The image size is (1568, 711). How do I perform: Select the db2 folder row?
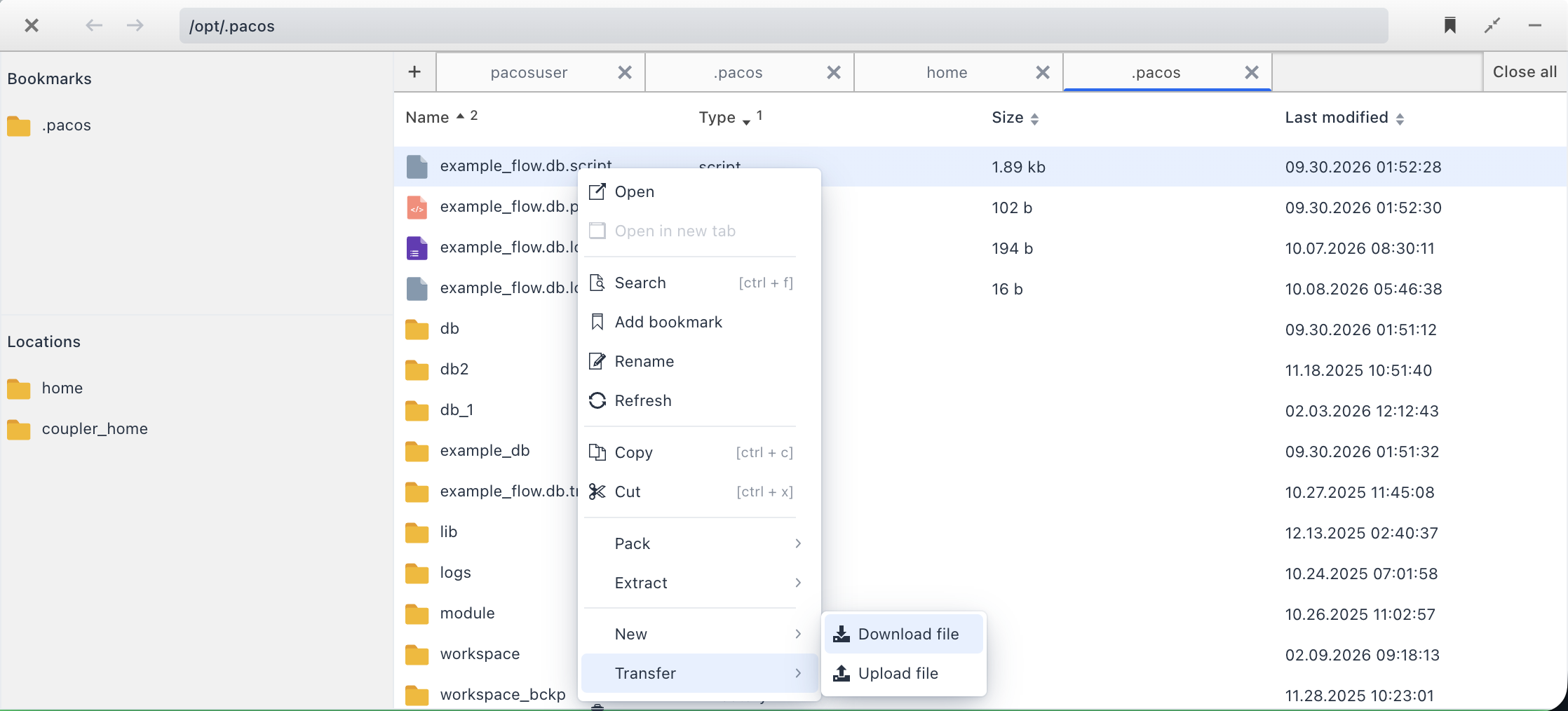click(980, 370)
